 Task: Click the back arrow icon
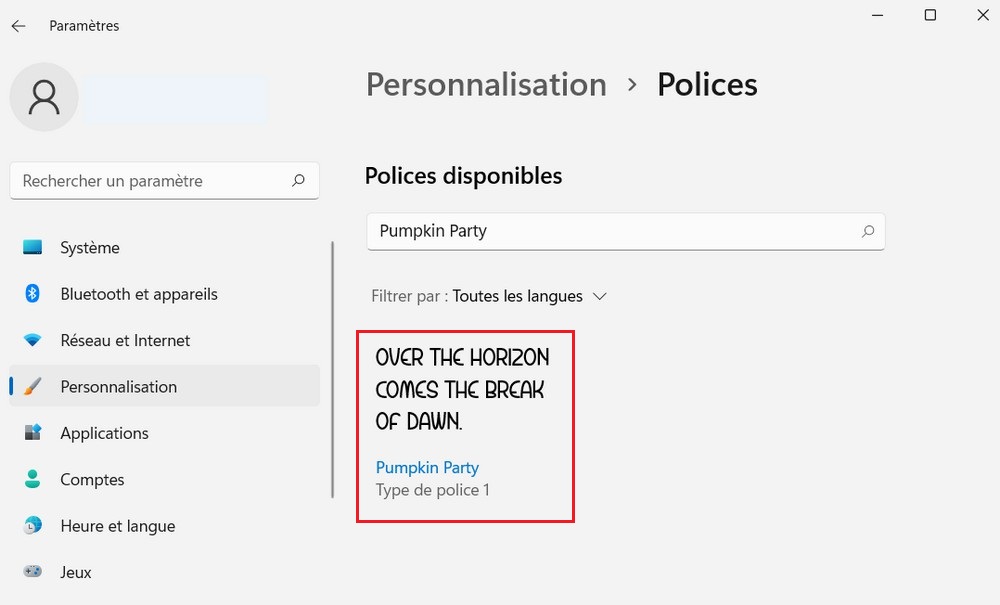tap(19, 26)
